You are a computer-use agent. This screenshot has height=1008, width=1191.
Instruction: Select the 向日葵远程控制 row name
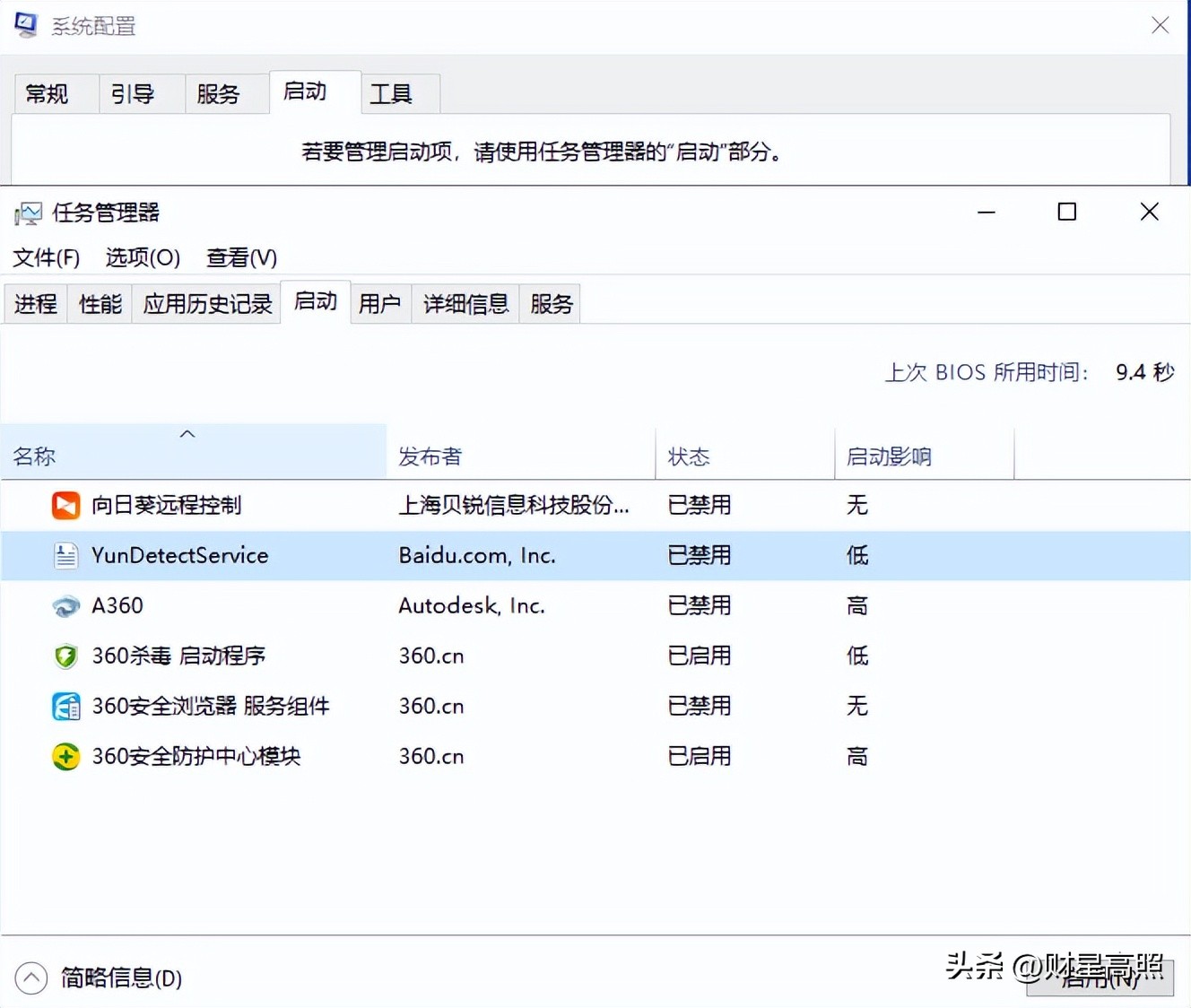(167, 506)
